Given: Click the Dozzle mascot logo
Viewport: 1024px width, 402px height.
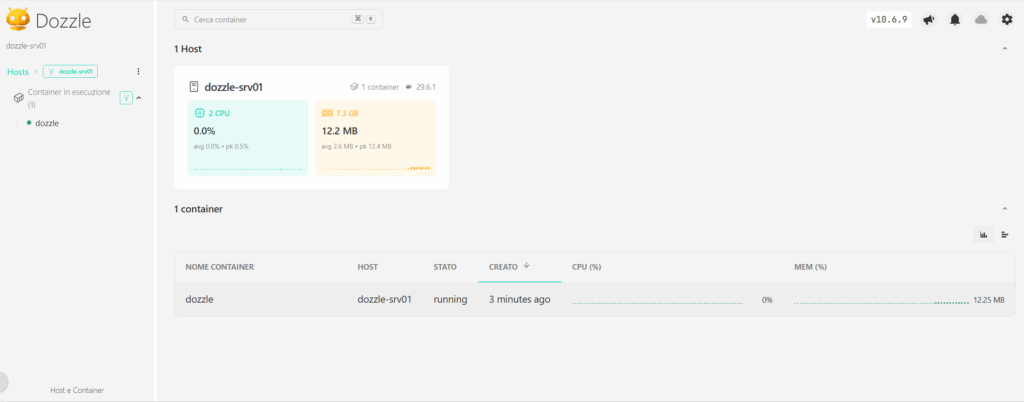Looking at the screenshot, I should [18, 20].
